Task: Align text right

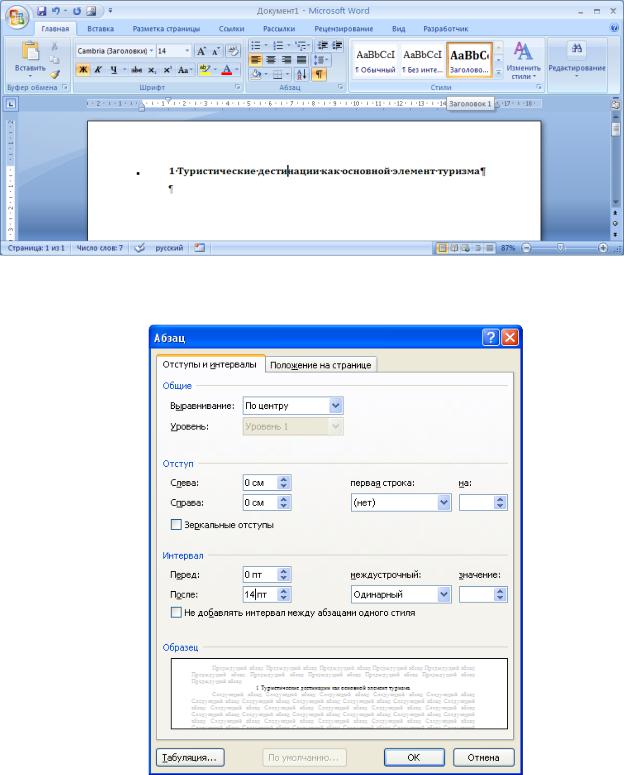Action: (286, 60)
